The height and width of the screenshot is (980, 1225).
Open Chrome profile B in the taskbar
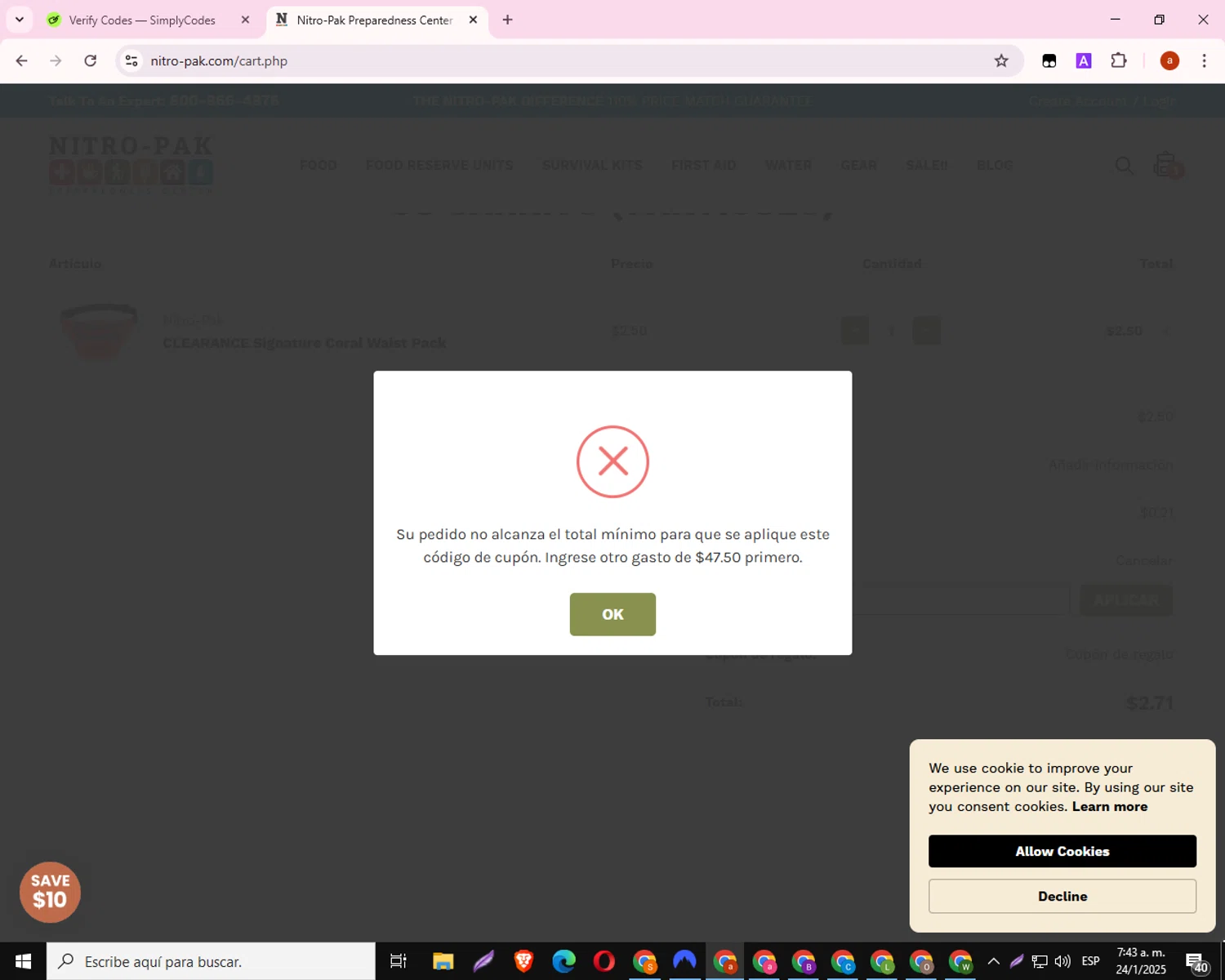point(804,961)
